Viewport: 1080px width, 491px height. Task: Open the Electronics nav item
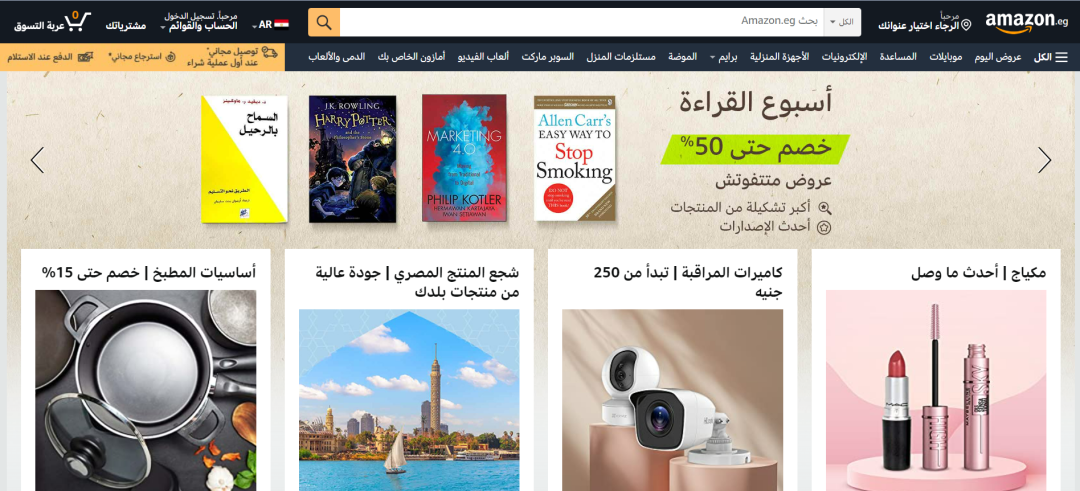pos(844,57)
